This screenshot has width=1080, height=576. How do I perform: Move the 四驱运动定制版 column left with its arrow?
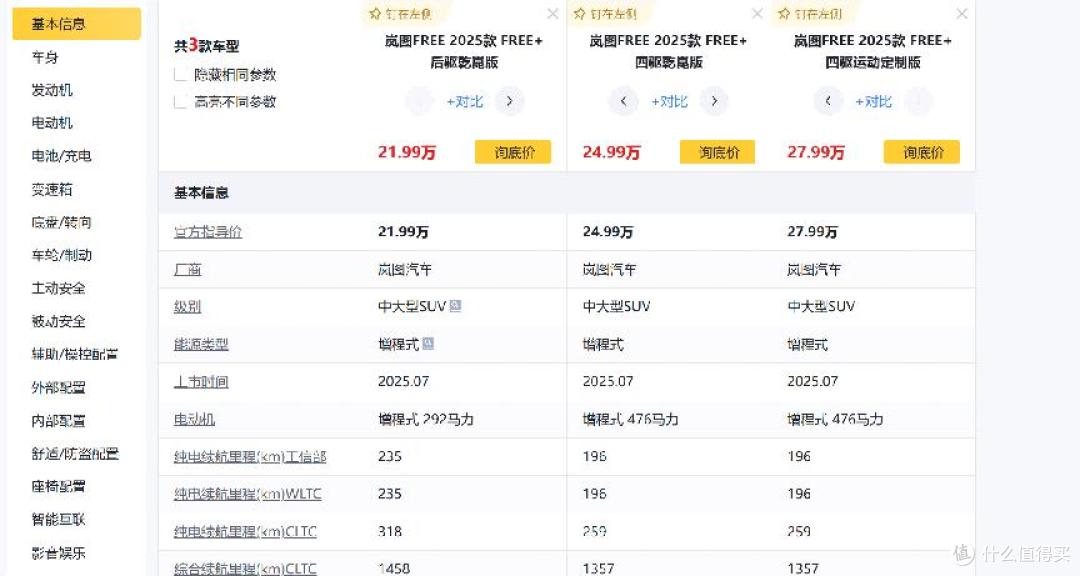[828, 101]
